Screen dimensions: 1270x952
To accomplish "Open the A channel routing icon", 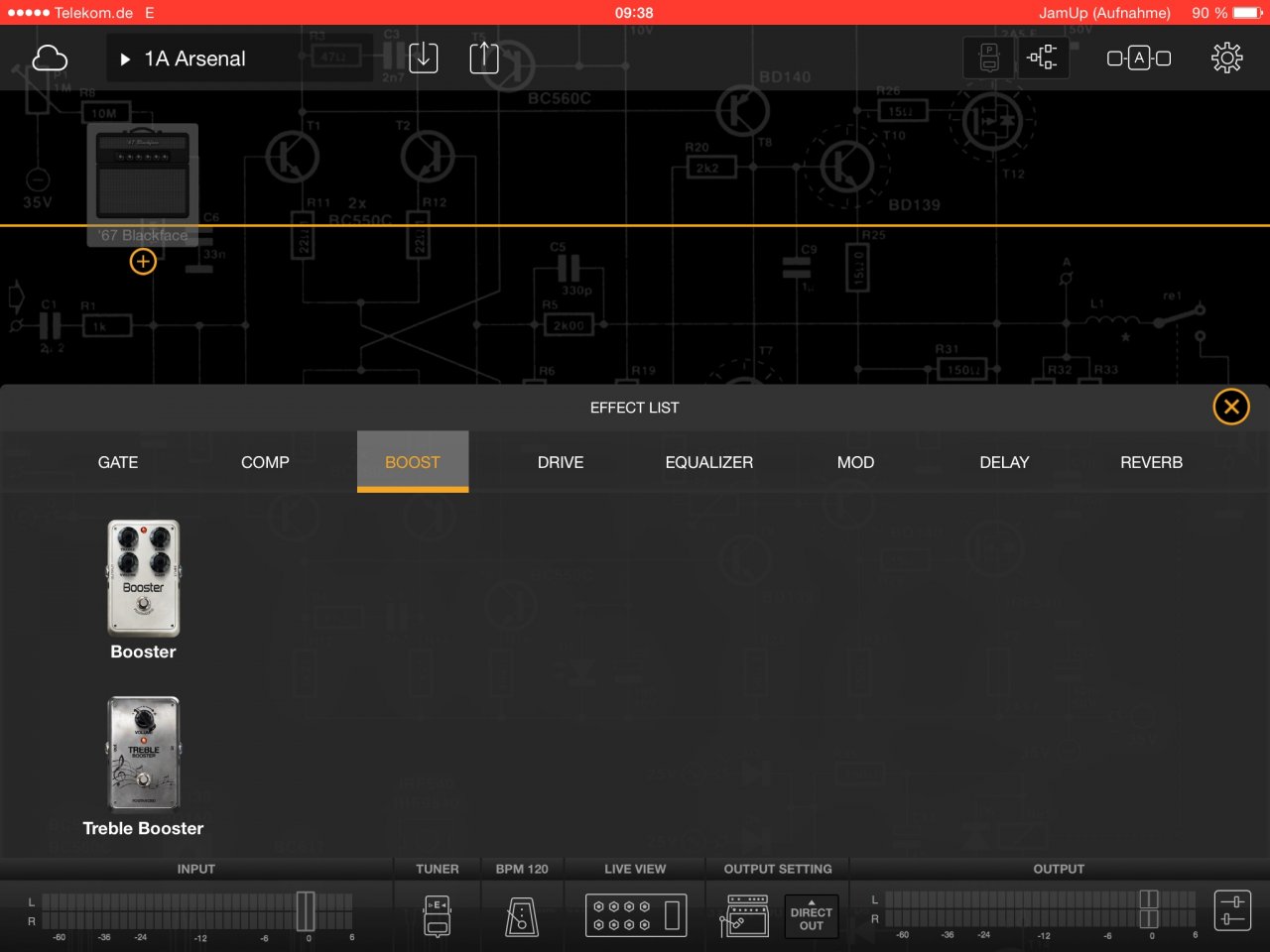I will pyautogui.click(x=1139, y=59).
